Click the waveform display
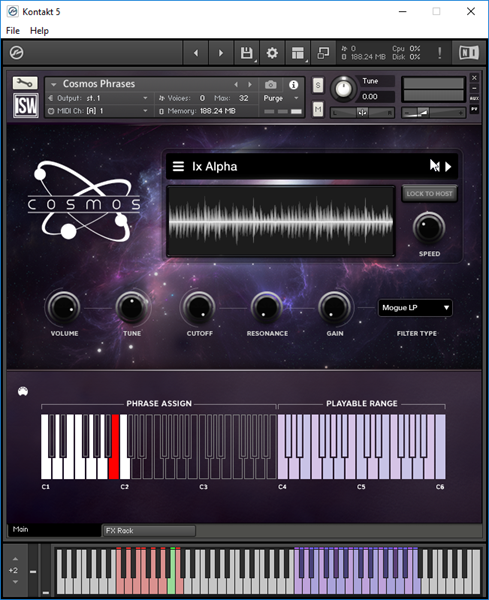Viewport: 489px width, 600px height. coord(281,222)
